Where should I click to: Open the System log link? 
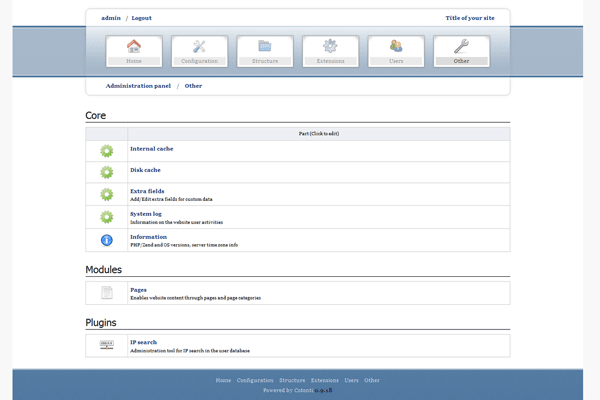coord(146,213)
